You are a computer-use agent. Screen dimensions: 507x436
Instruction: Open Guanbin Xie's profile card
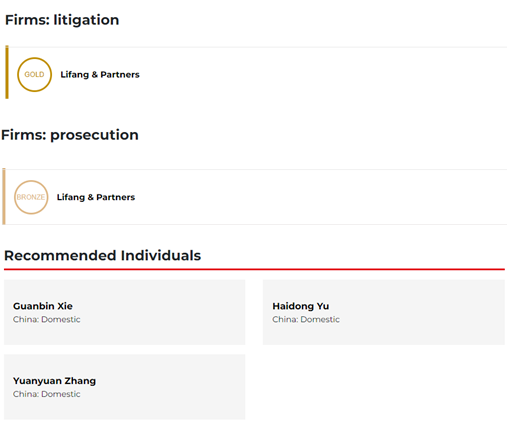[x=124, y=312]
